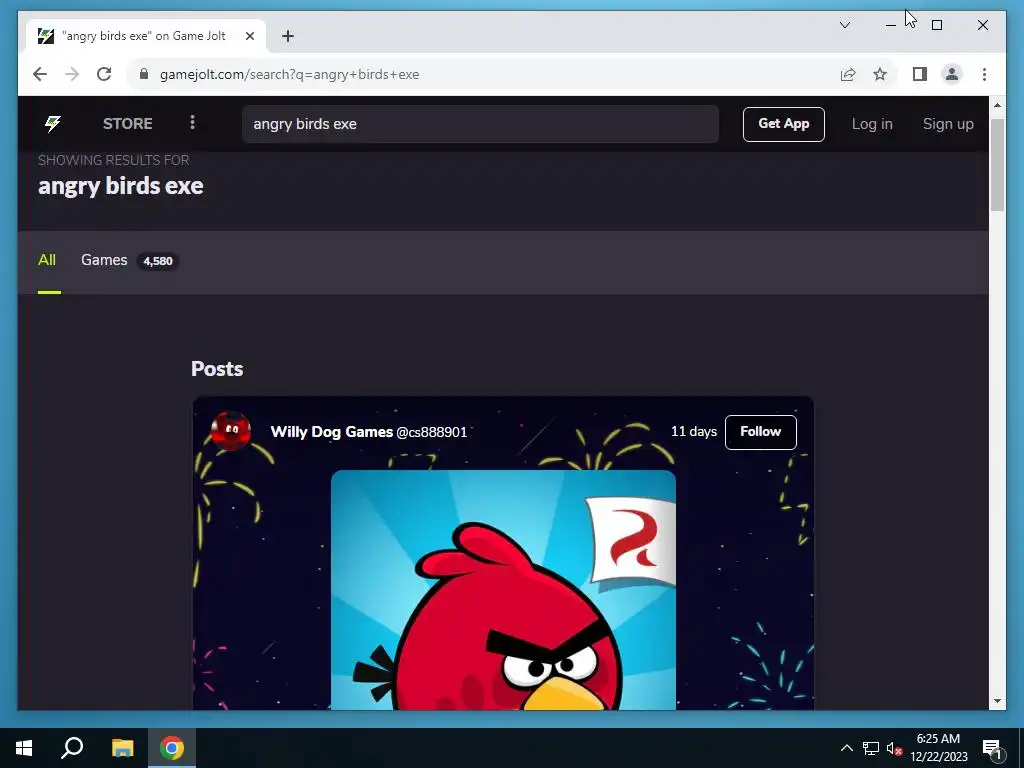Open clock and date flyout in taskbar
Viewport: 1024px width, 768px height.
(938, 748)
